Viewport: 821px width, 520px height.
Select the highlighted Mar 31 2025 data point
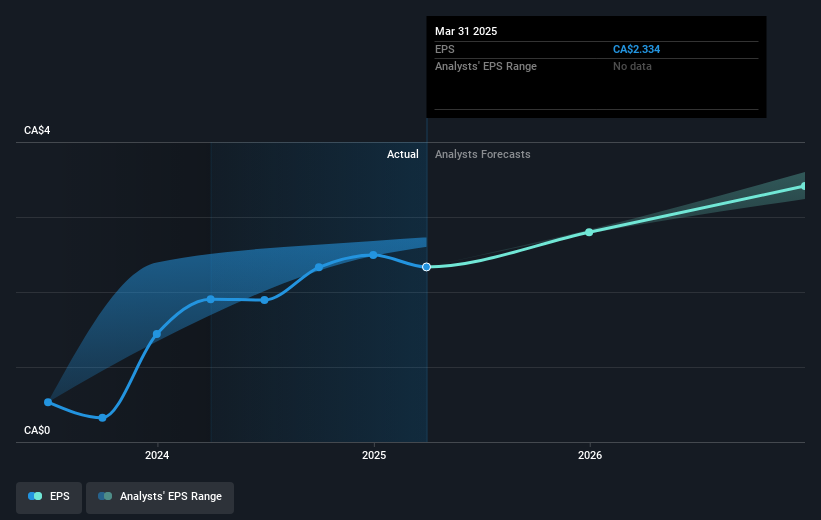tap(427, 267)
